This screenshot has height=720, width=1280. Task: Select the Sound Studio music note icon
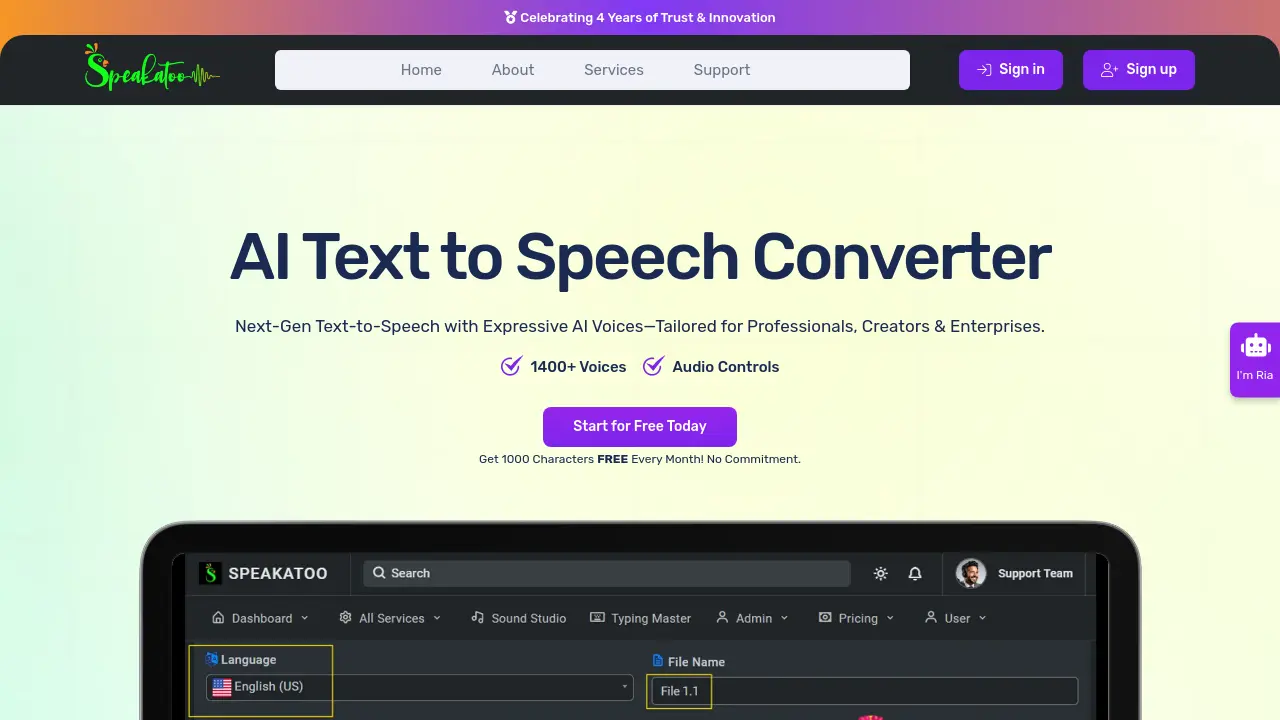tap(478, 618)
